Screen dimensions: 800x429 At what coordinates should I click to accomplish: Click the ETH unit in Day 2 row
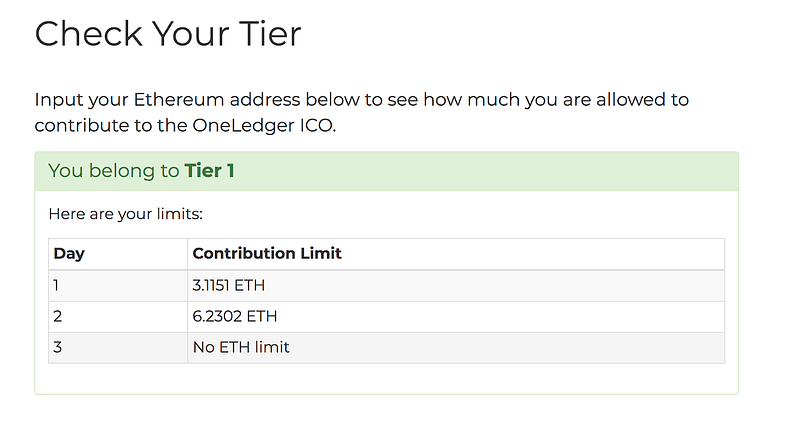(262, 316)
